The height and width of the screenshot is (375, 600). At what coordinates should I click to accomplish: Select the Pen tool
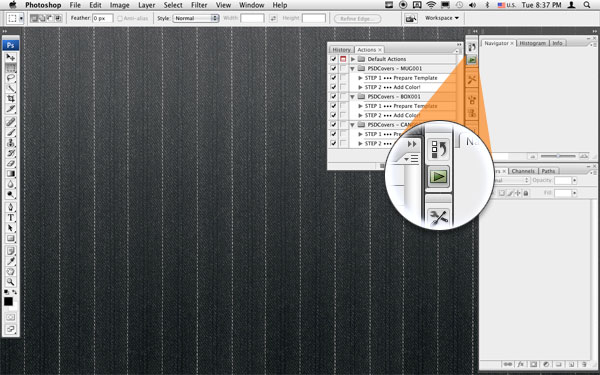point(11,207)
